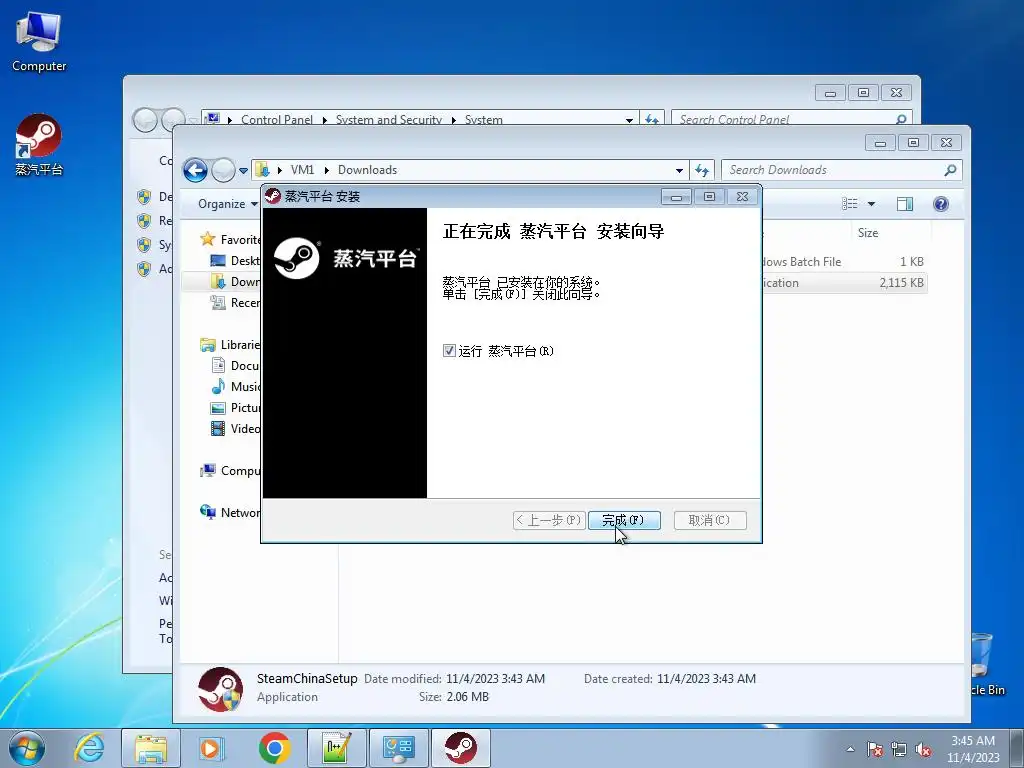This screenshot has height=768, width=1024.
Task: Click the Steam logo in installer banner
Action: (296, 258)
